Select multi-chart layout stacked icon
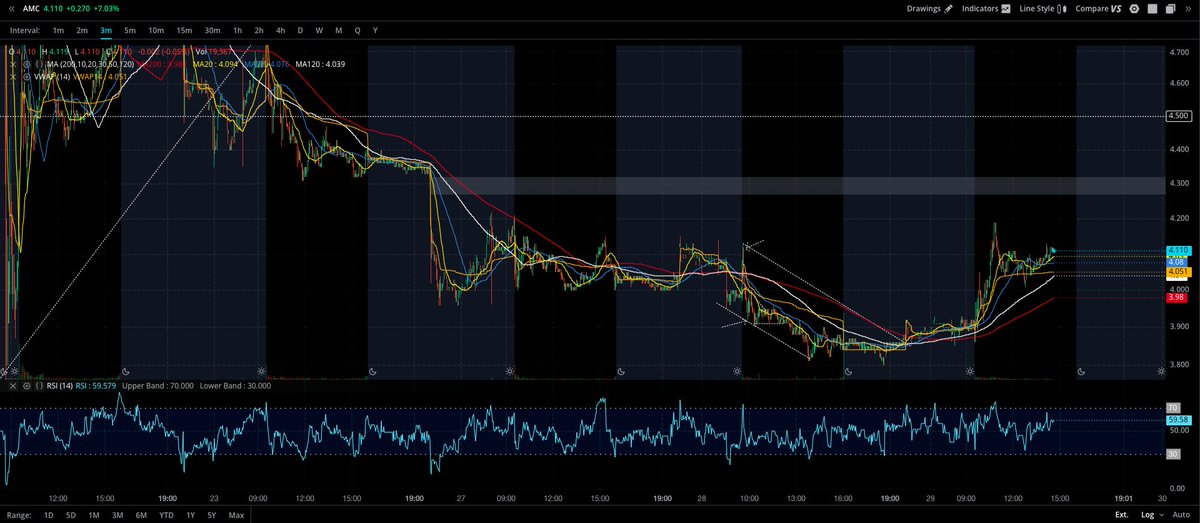 click(1170, 9)
